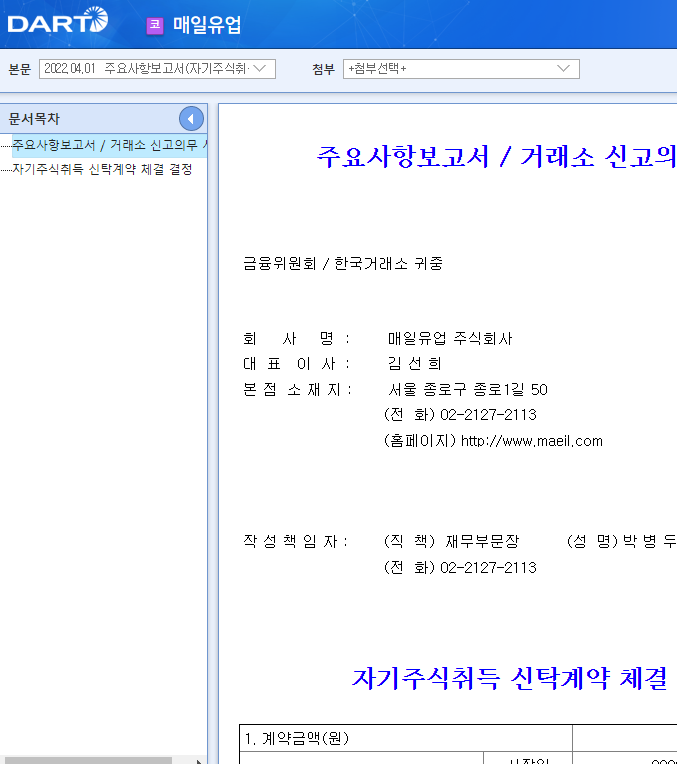Click the 금융위원회 / 한국거래소 귀중 line
677x764 pixels.
[343, 264]
